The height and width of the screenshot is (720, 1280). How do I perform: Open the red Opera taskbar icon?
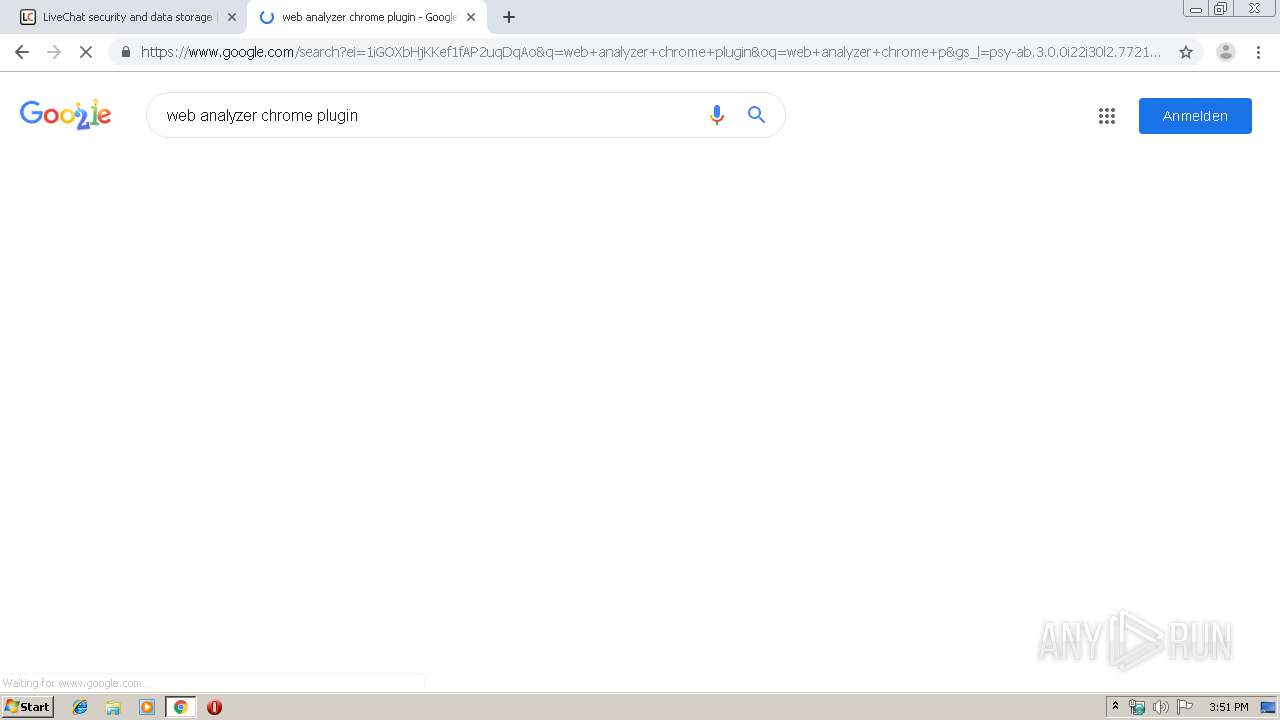pyautogui.click(x=214, y=707)
